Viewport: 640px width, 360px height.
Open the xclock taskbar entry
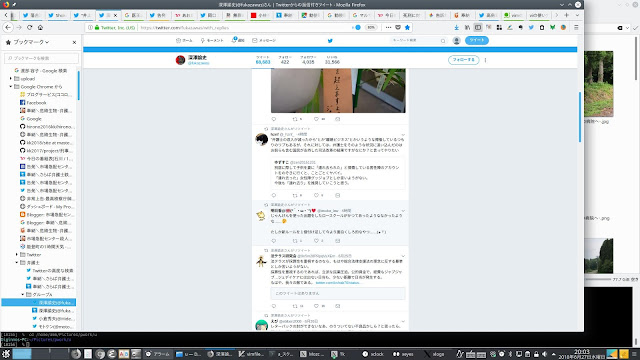tap(373, 354)
